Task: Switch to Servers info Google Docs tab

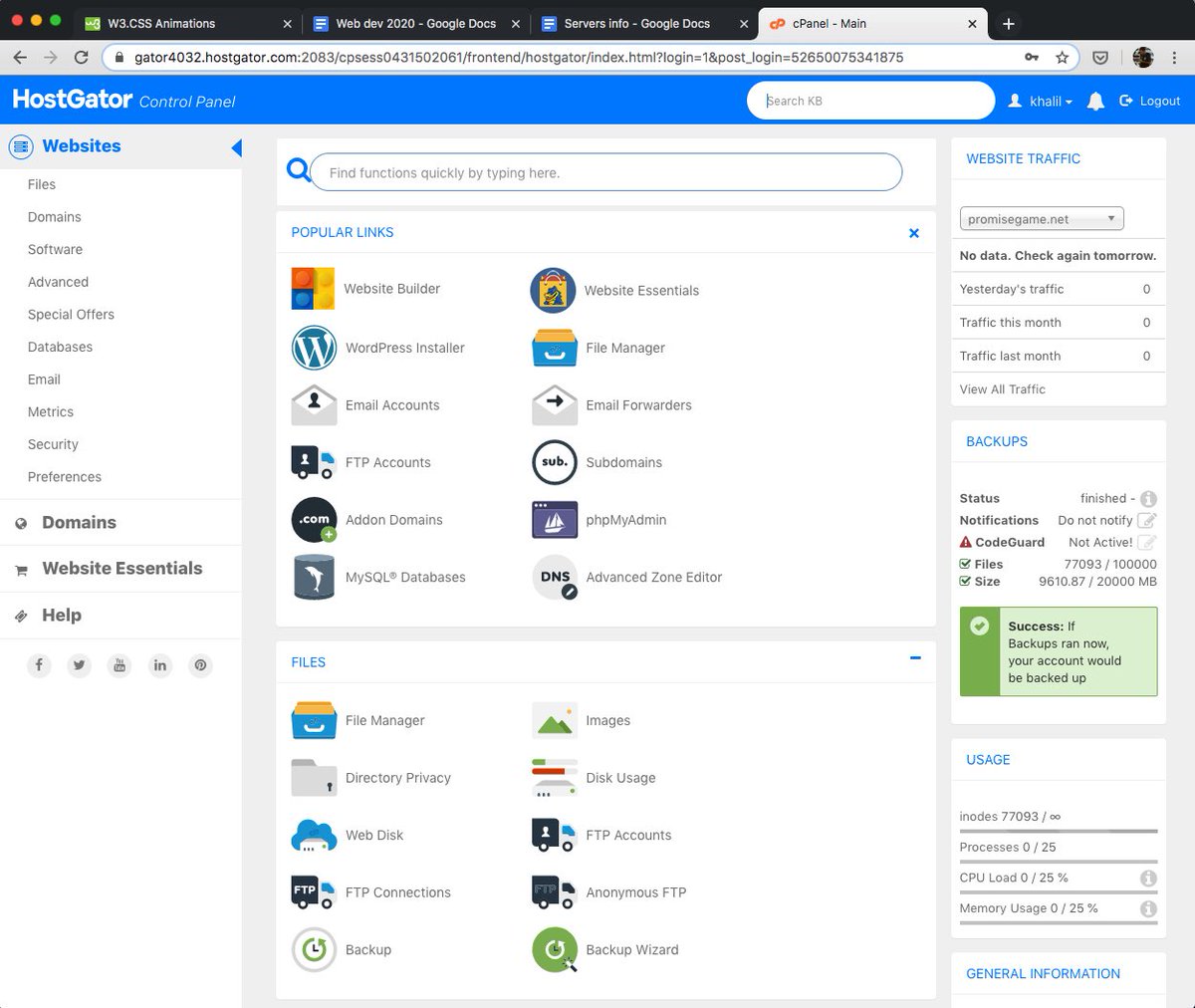Action: pos(644,23)
